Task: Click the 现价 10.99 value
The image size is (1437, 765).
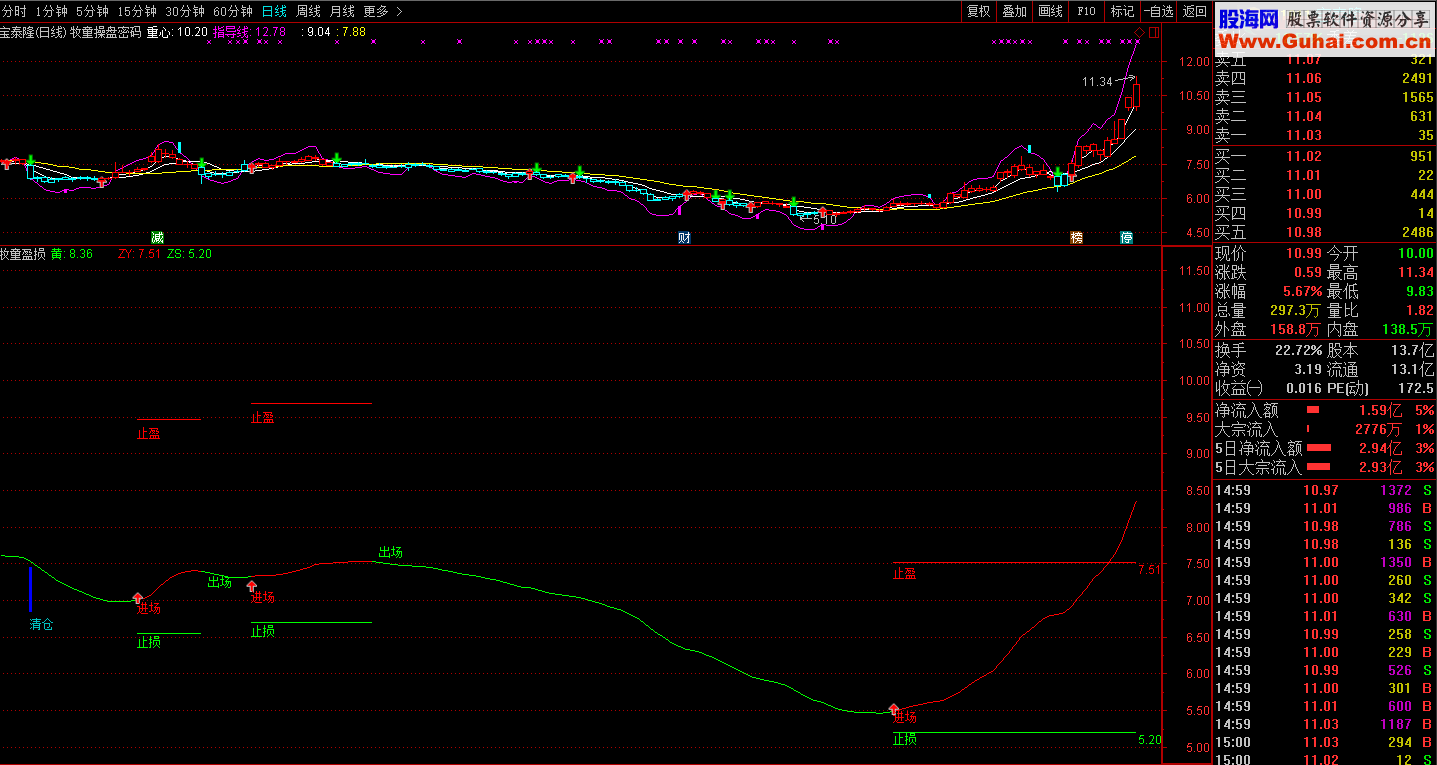Action: (1303, 253)
